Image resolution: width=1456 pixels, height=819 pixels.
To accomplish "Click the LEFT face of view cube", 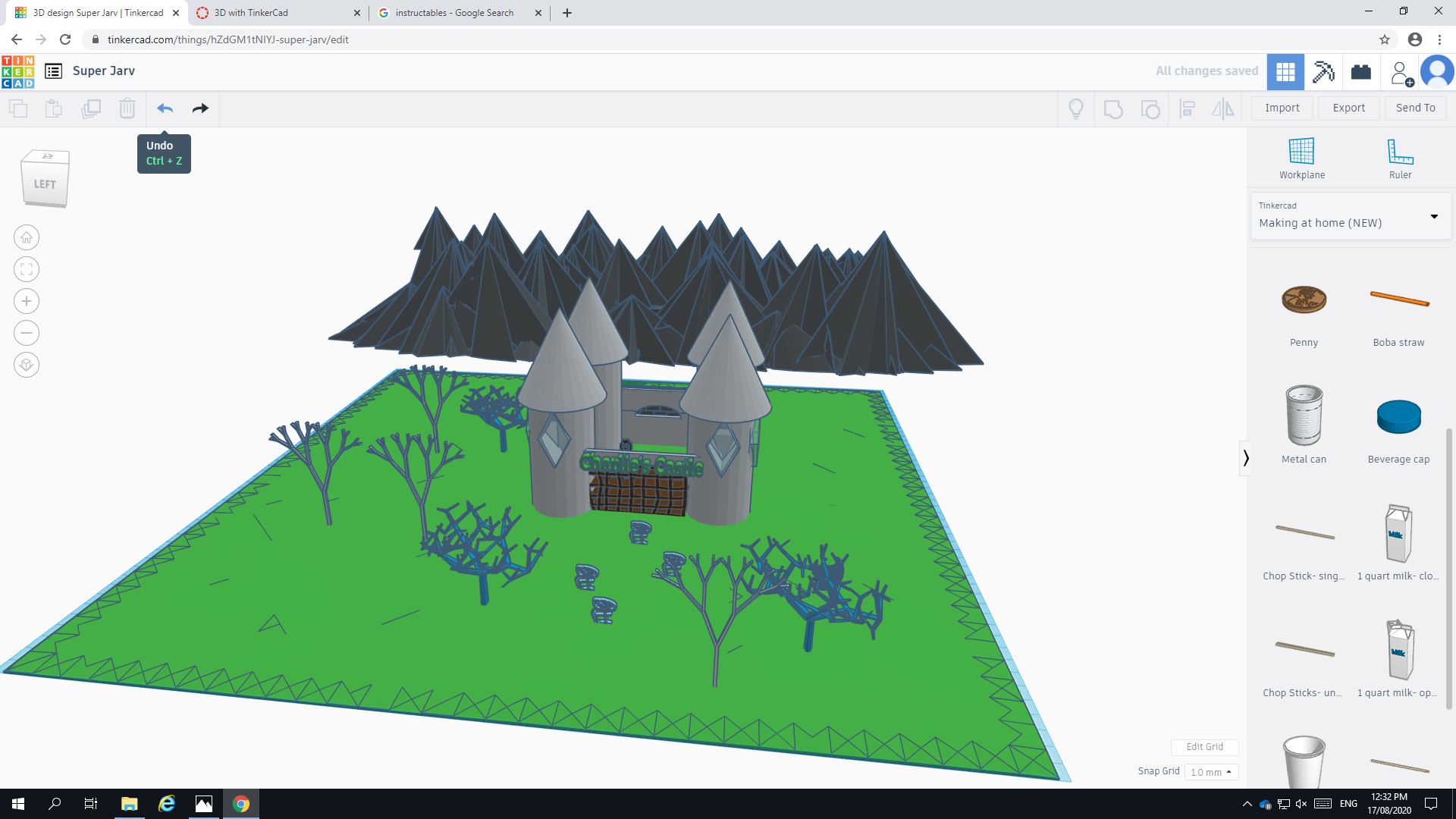I will point(45,184).
